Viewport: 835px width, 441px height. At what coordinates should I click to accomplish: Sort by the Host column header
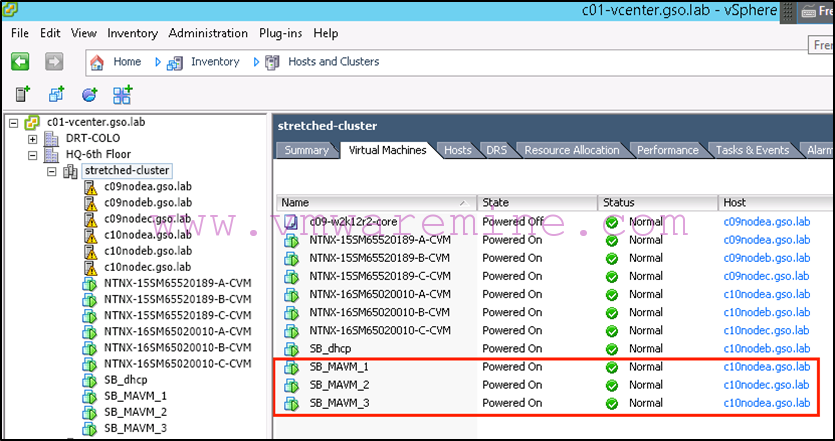(776, 202)
